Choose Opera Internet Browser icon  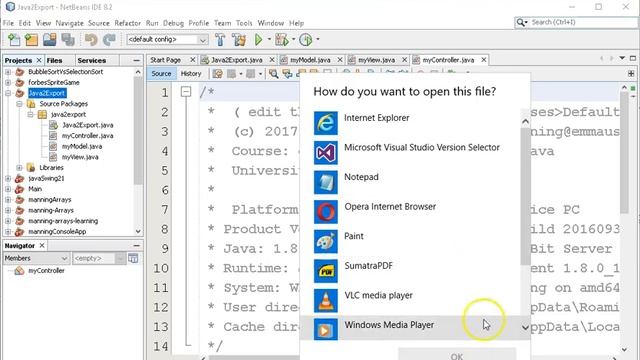pyautogui.click(x=326, y=212)
